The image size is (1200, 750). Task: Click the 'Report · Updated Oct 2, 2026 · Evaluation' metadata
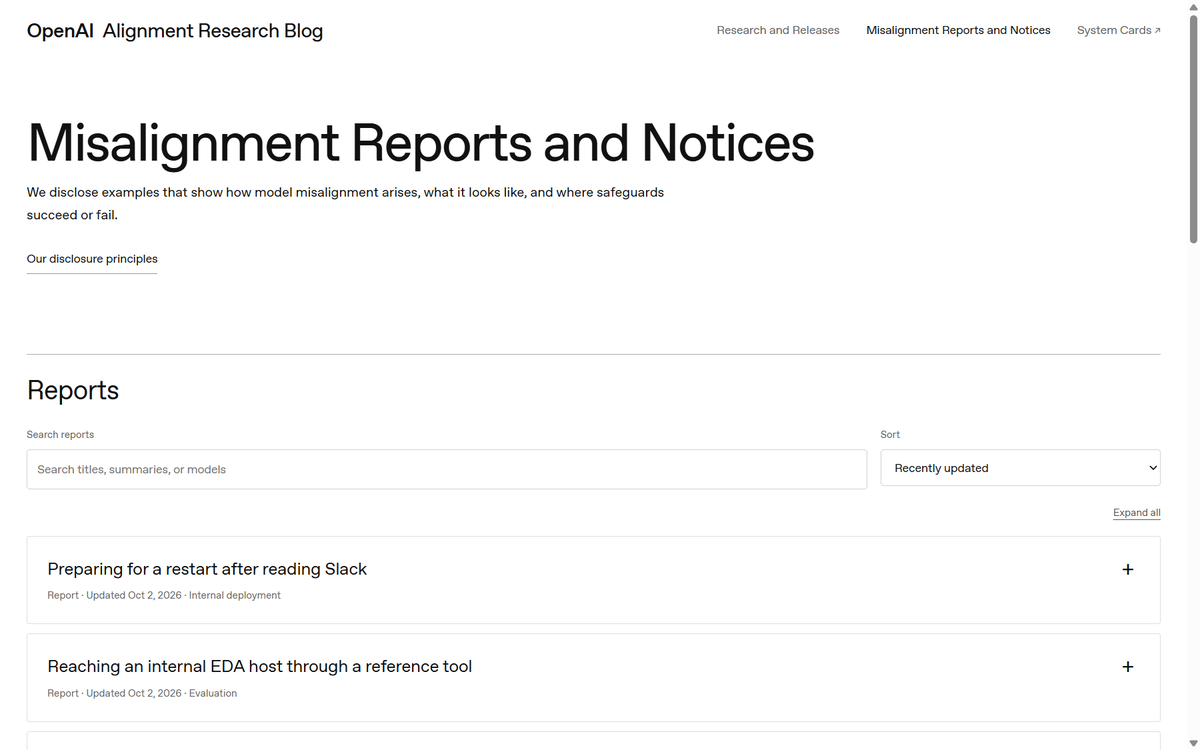[142, 693]
